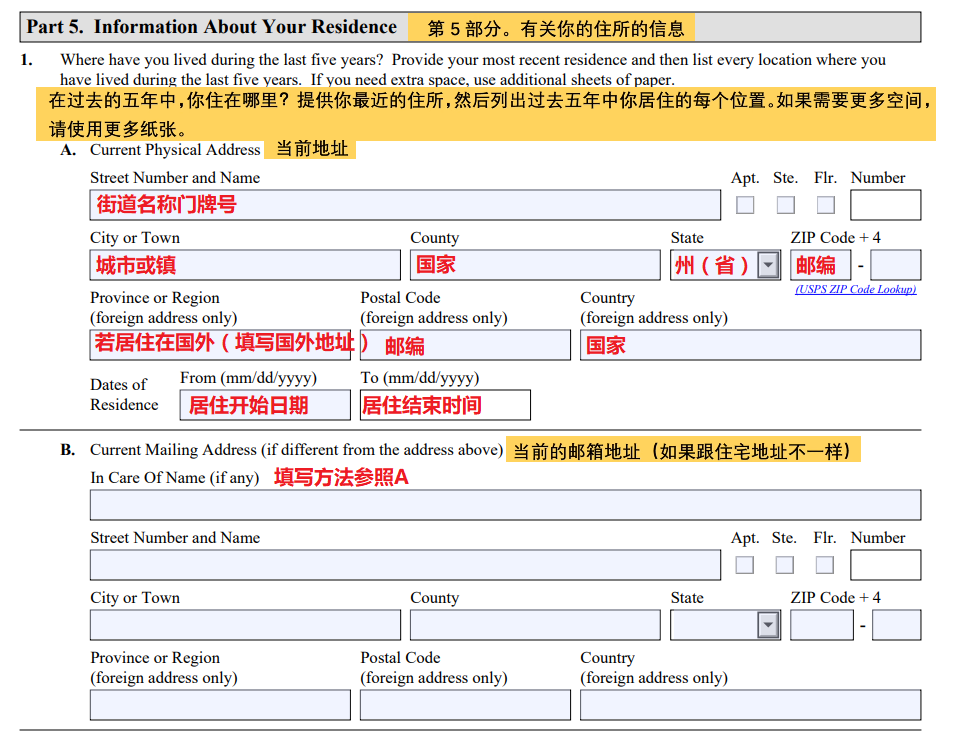This screenshot has height=737, width=963.
Task: Click the unit Number field of physical address
Action: tap(885, 205)
